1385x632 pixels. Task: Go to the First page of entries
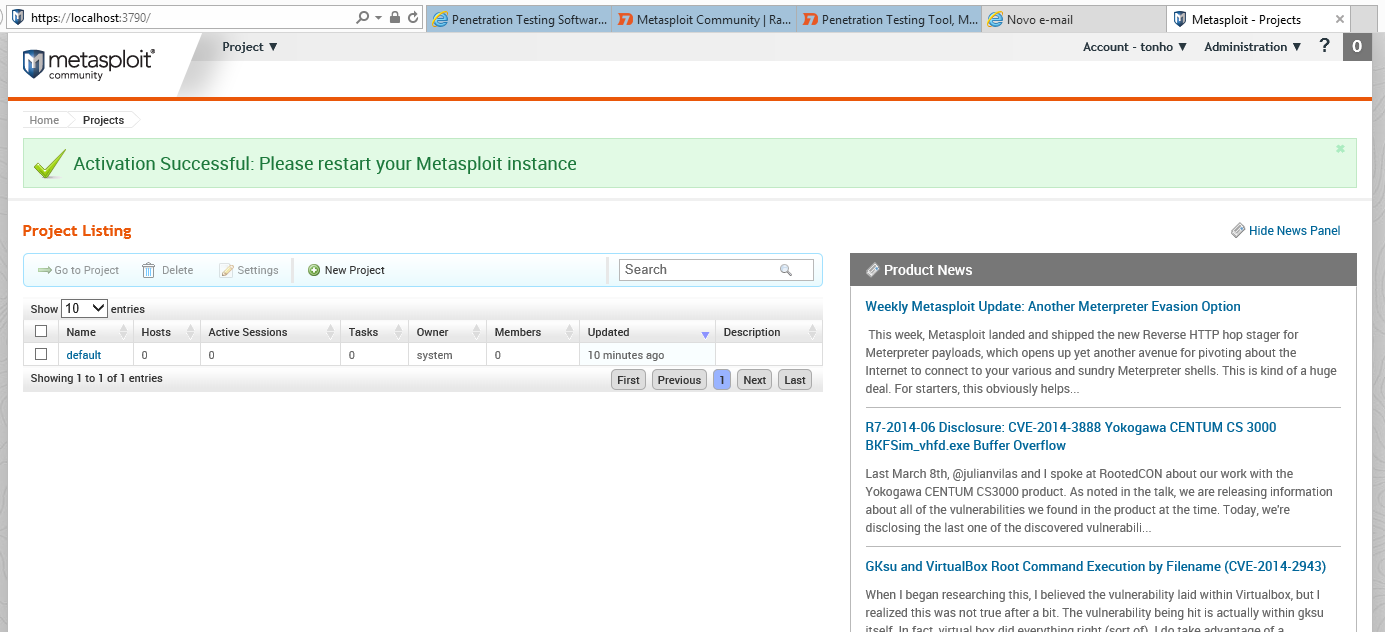coord(628,380)
